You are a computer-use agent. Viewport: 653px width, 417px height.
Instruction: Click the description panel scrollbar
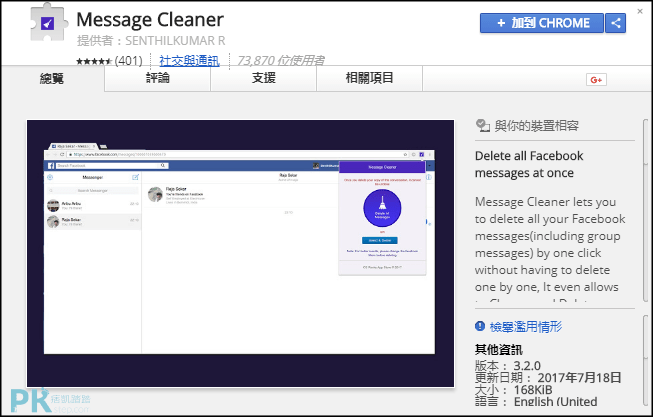coord(648,210)
